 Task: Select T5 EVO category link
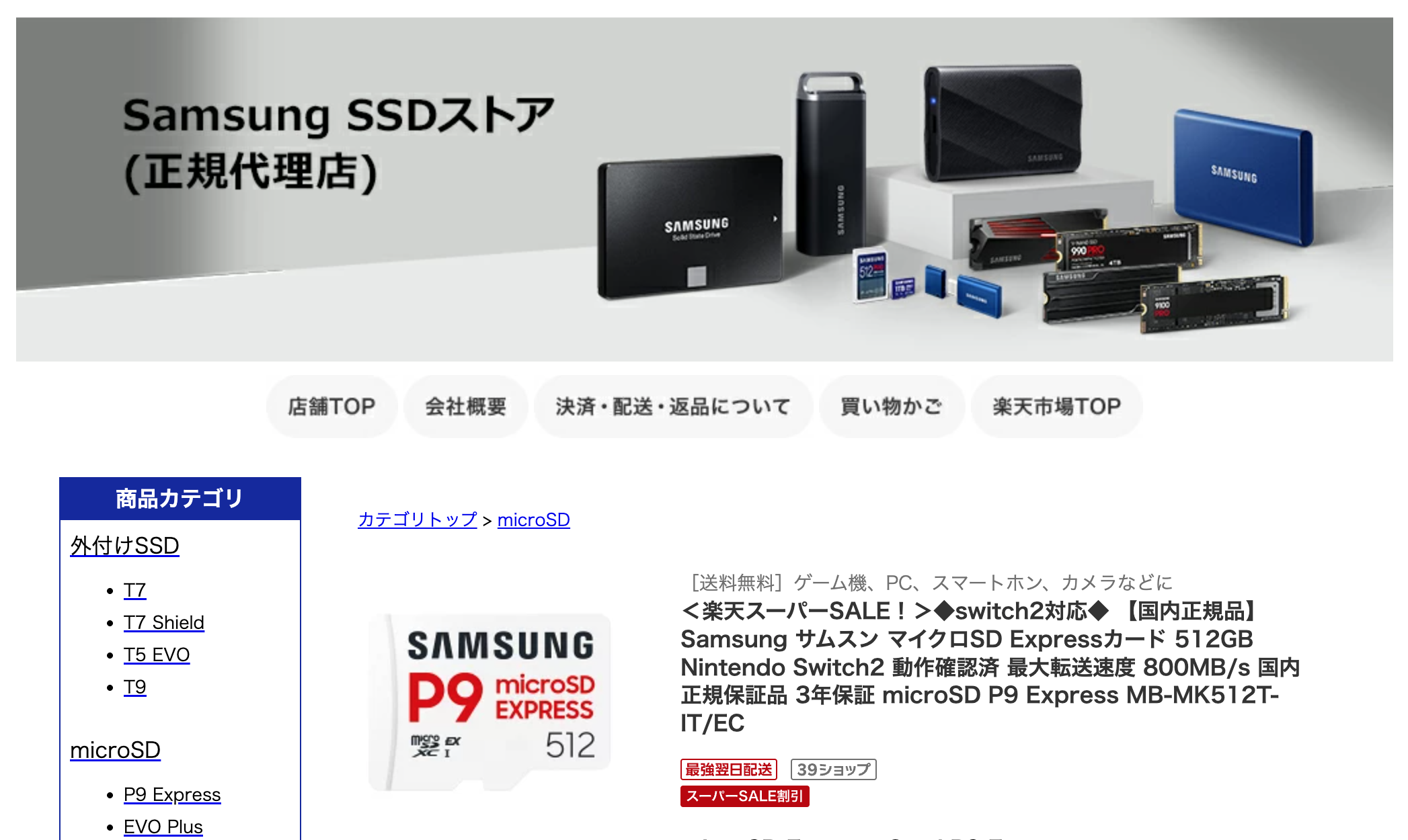(x=157, y=655)
